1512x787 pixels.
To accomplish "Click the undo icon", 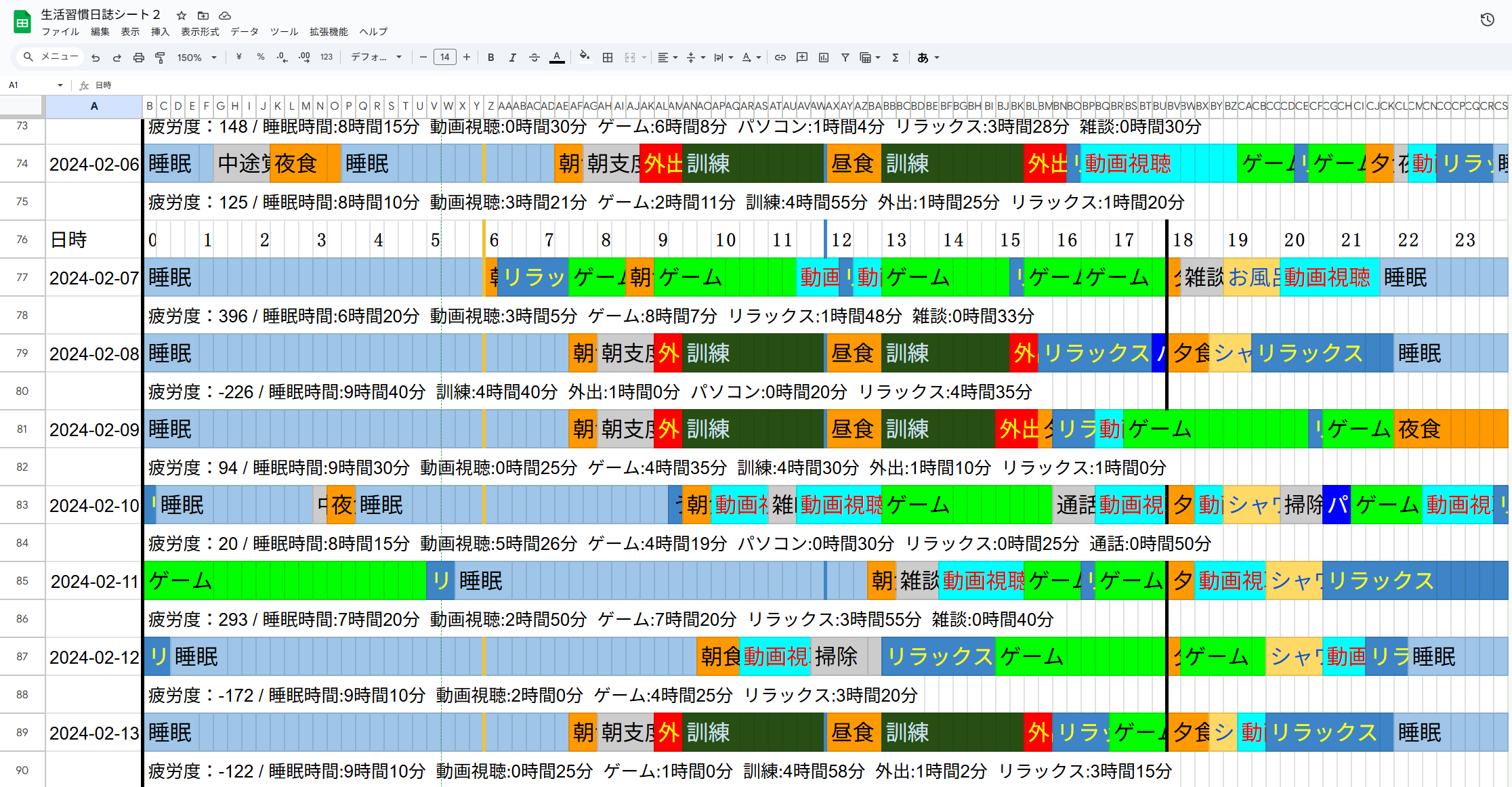I will click(96, 58).
